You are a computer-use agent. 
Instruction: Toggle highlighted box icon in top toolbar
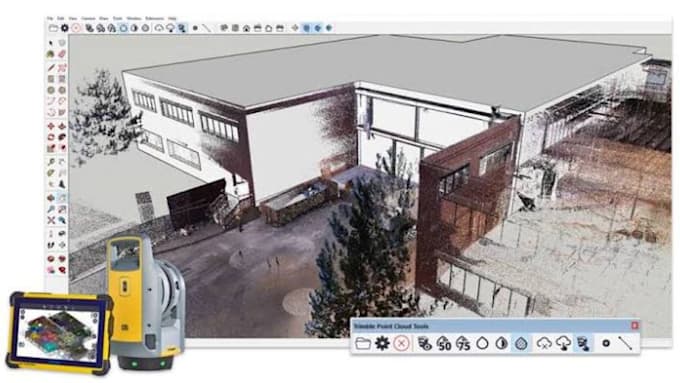pos(182,28)
